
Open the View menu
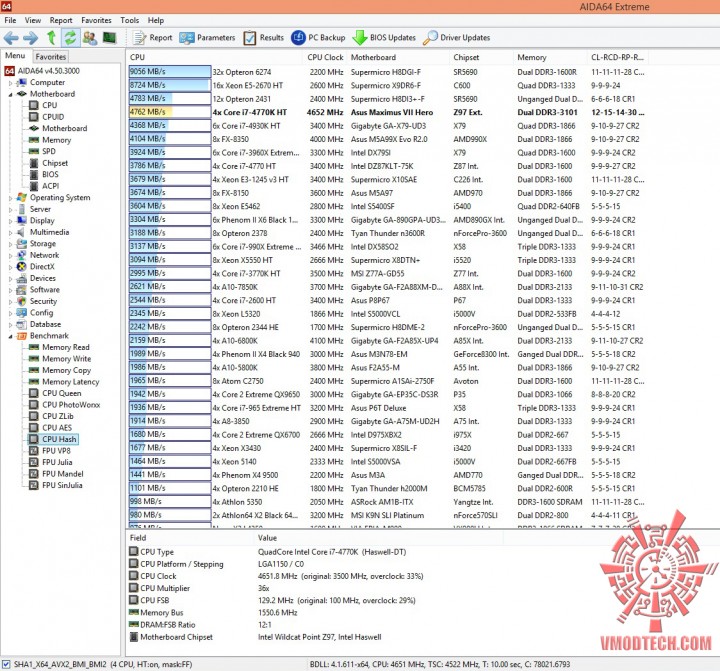(33, 20)
